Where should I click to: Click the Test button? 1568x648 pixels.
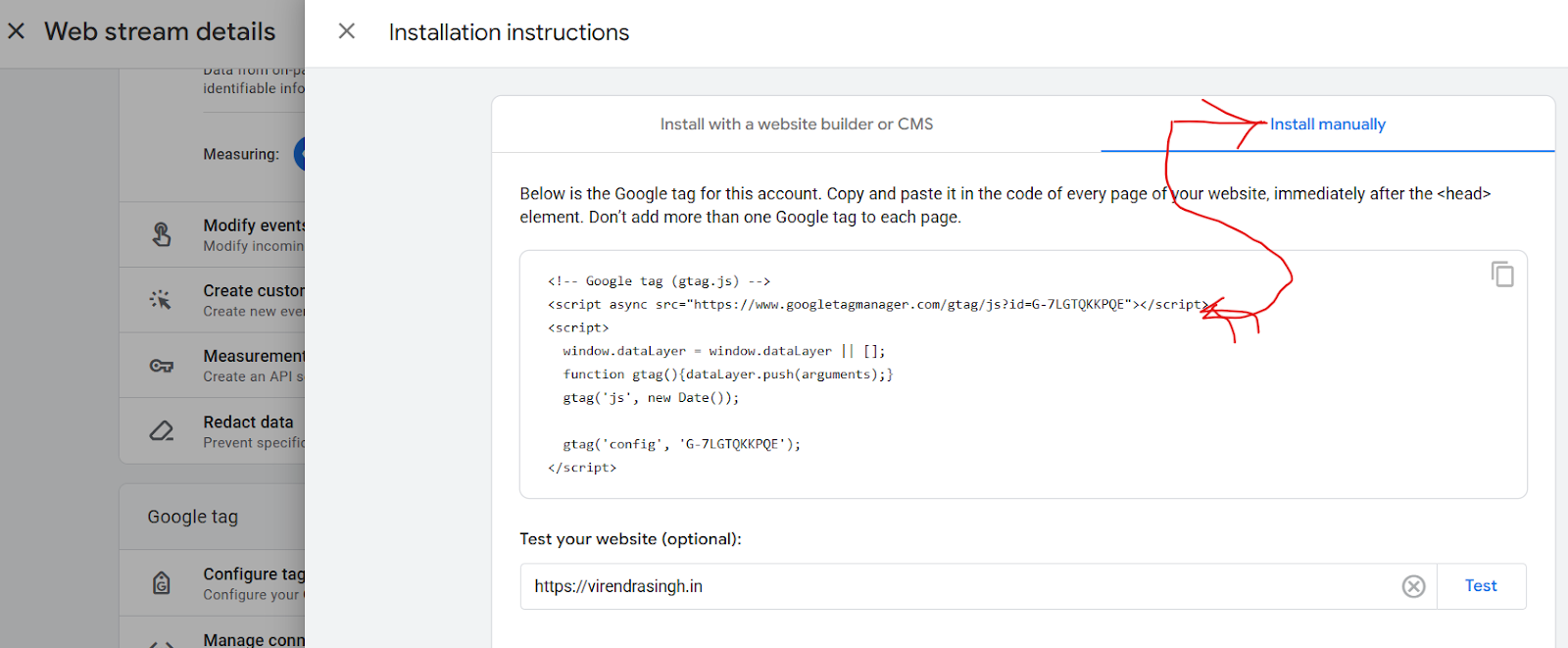click(1481, 586)
